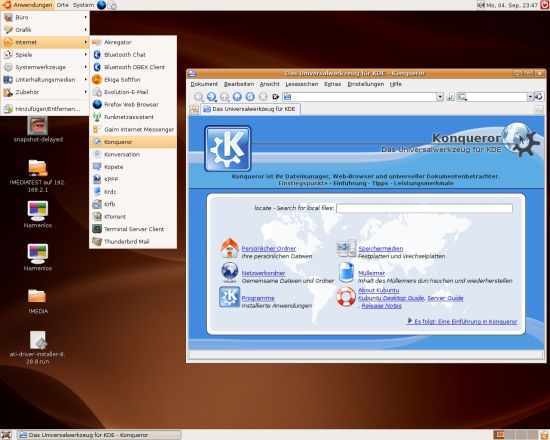Open the Extras menu
The image size is (550, 440).
click(333, 84)
